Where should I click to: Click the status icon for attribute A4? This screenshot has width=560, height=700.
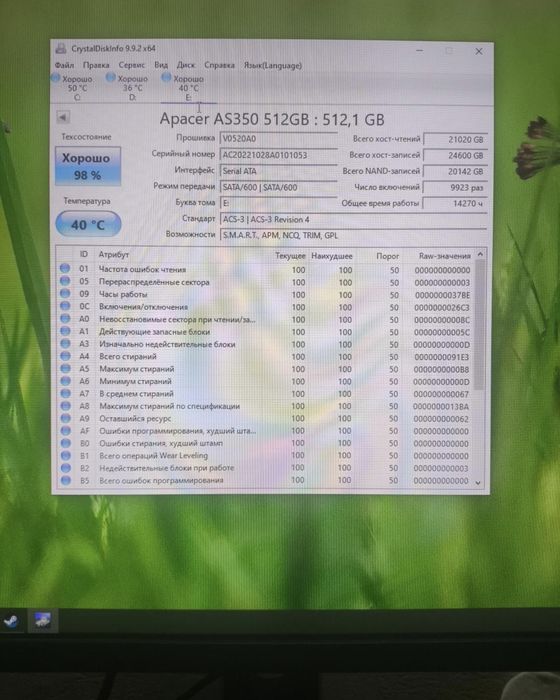point(65,356)
